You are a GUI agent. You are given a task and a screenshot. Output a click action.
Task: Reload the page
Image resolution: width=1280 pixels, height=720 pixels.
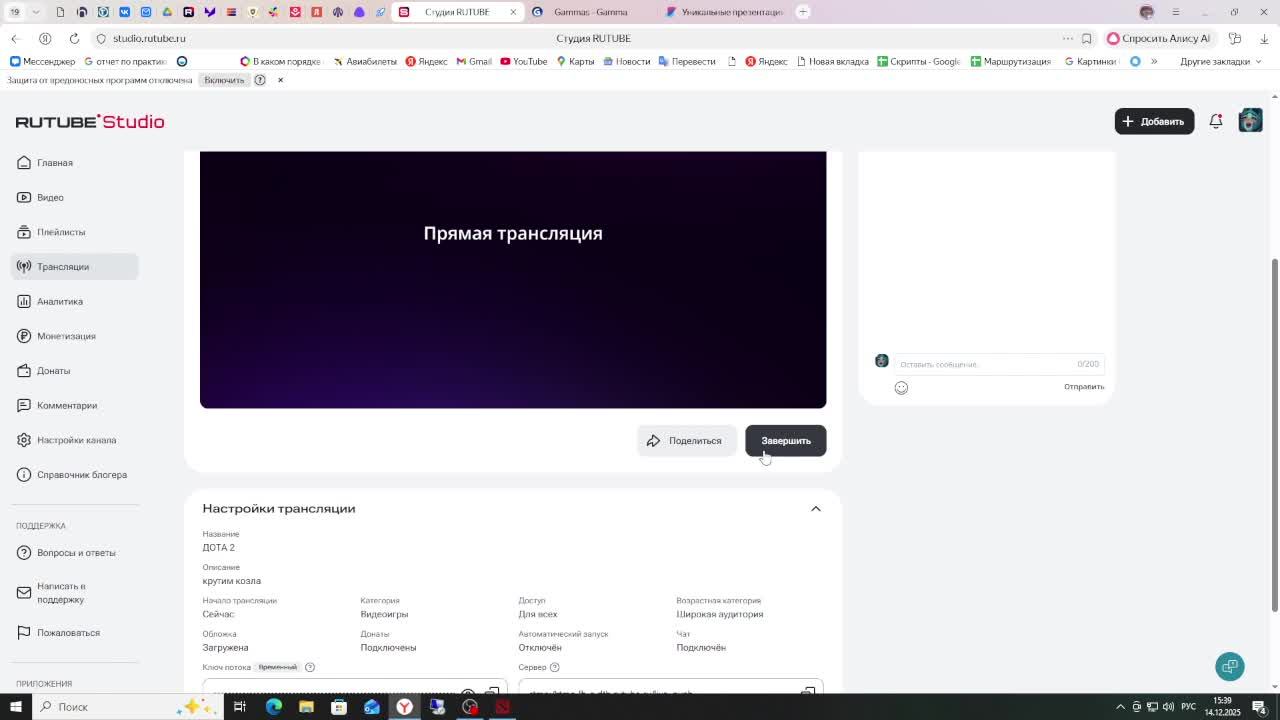tap(74, 38)
